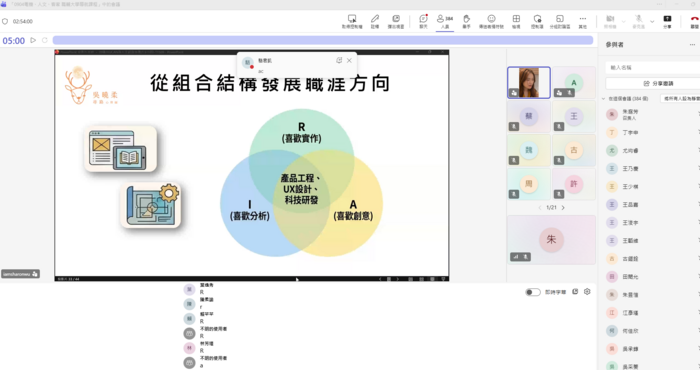Click the avatar 林 in chat feed
This screenshot has width=700, height=370.
(x=189, y=348)
